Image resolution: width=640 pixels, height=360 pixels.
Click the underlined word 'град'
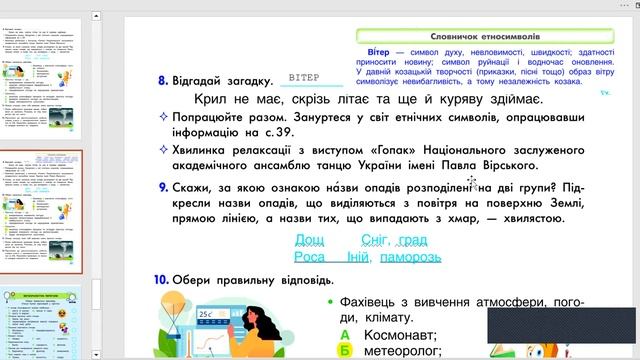pos(413,240)
